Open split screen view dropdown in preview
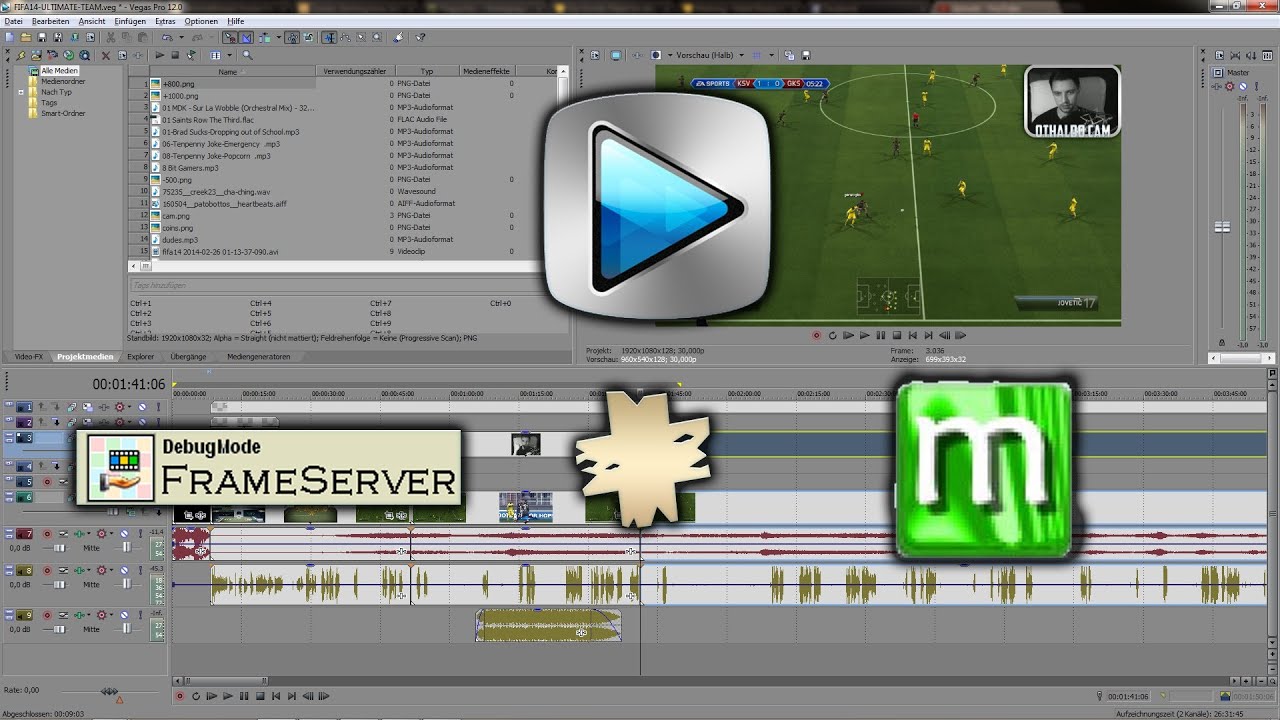Viewport: 1280px width, 720px height. [670, 55]
